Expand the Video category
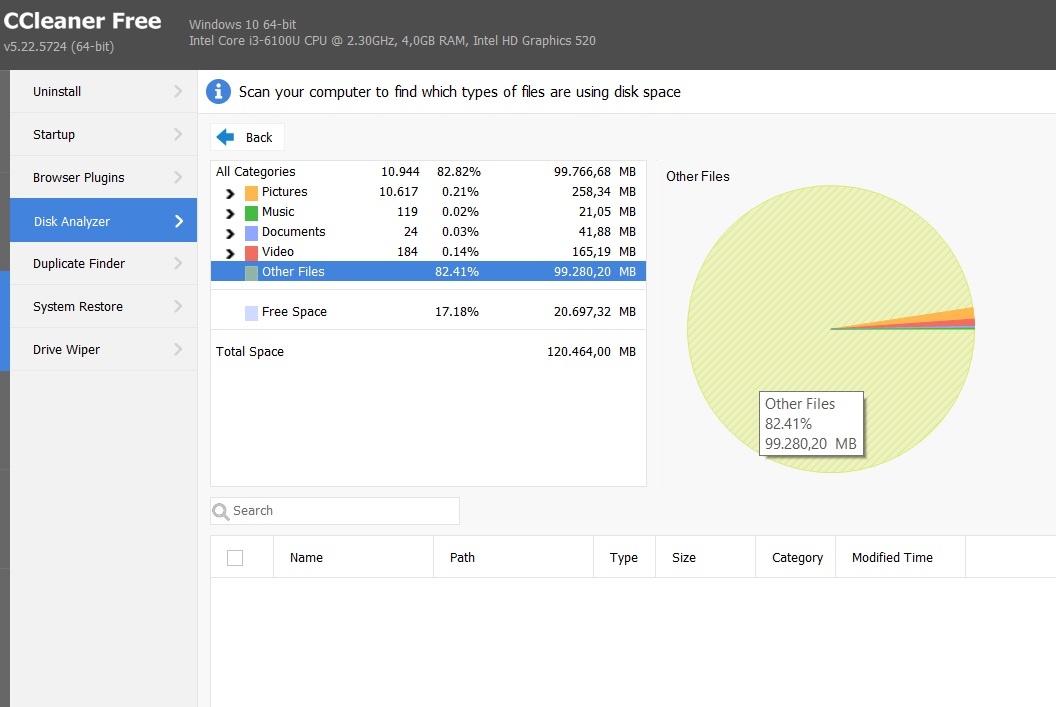The width and height of the screenshot is (1056, 707). (230, 254)
